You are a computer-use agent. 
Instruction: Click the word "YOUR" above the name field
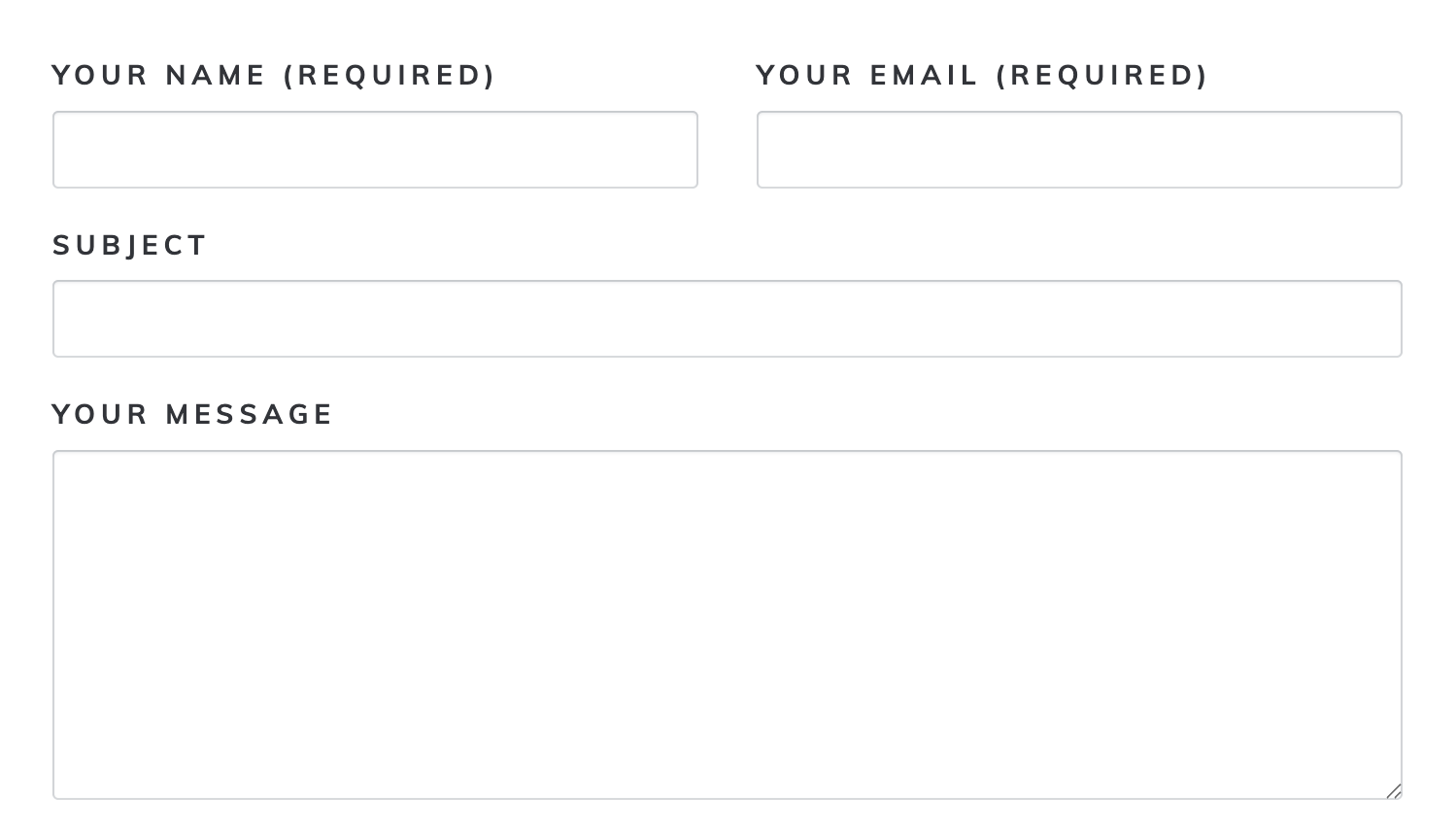(x=100, y=76)
